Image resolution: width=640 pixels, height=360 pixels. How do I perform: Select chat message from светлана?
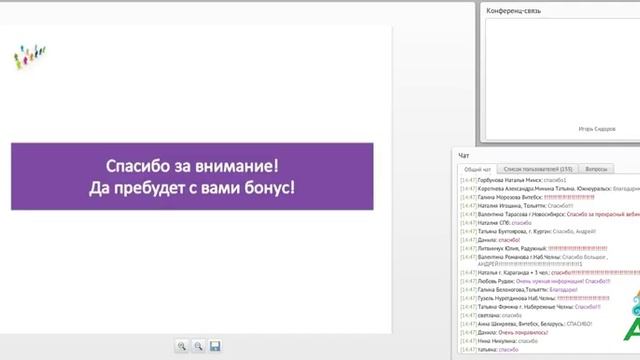491,316
